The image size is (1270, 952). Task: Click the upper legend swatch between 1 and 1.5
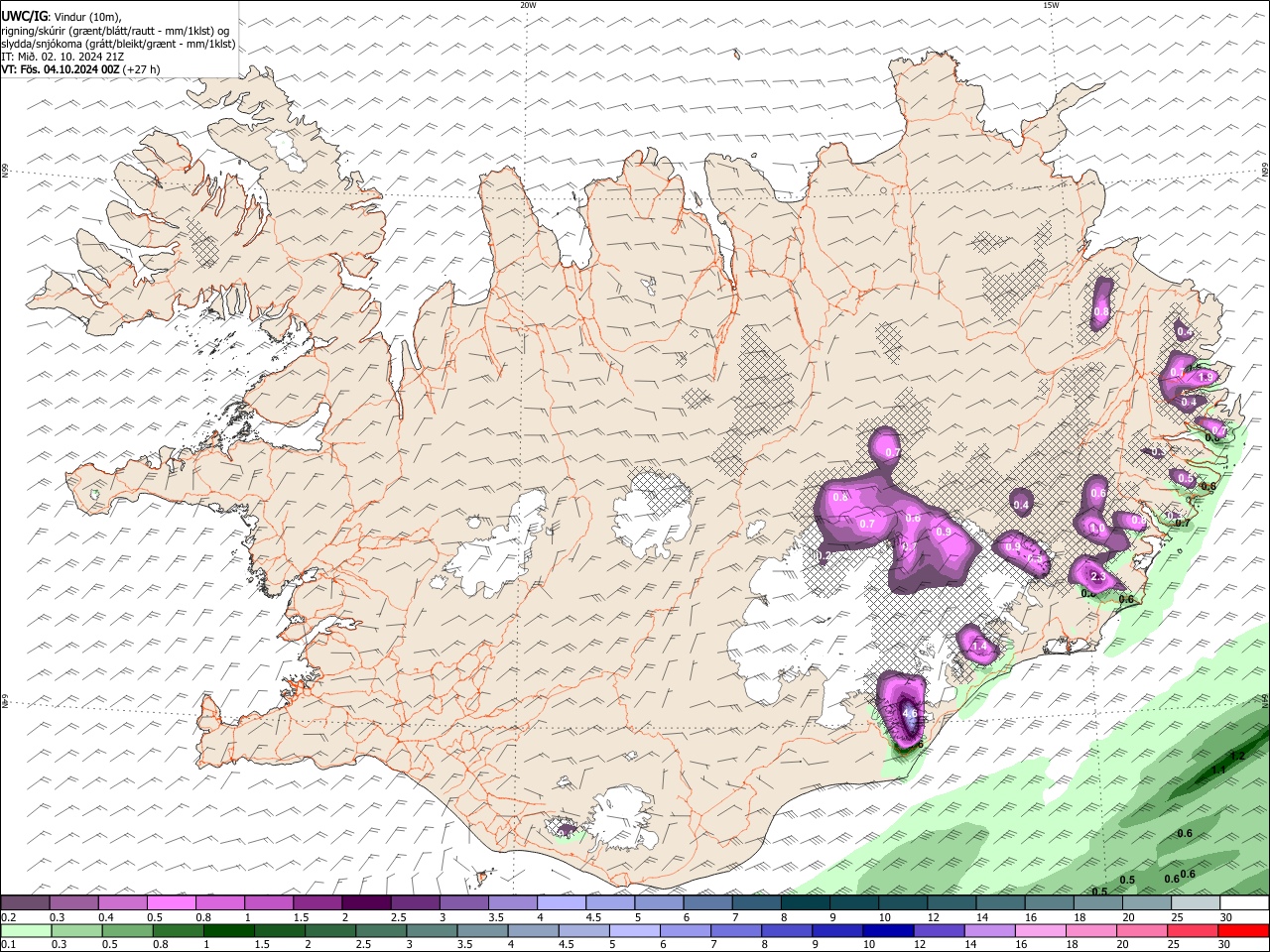pos(268,902)
